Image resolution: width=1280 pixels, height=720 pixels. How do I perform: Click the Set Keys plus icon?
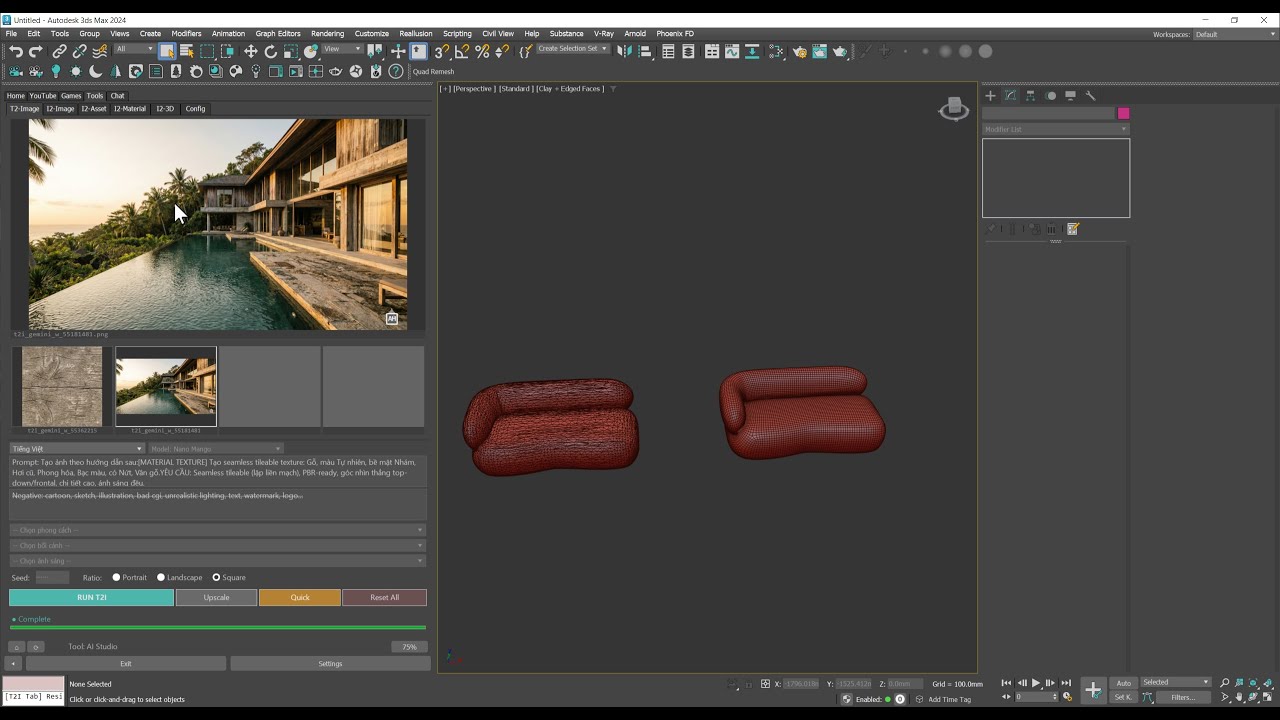(x=1093, y=690)
